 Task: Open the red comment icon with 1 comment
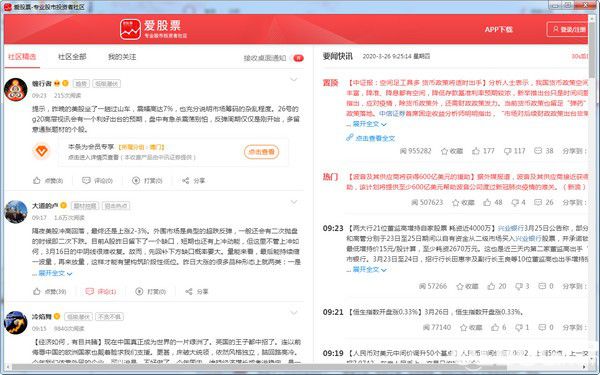tap(90, 291)
